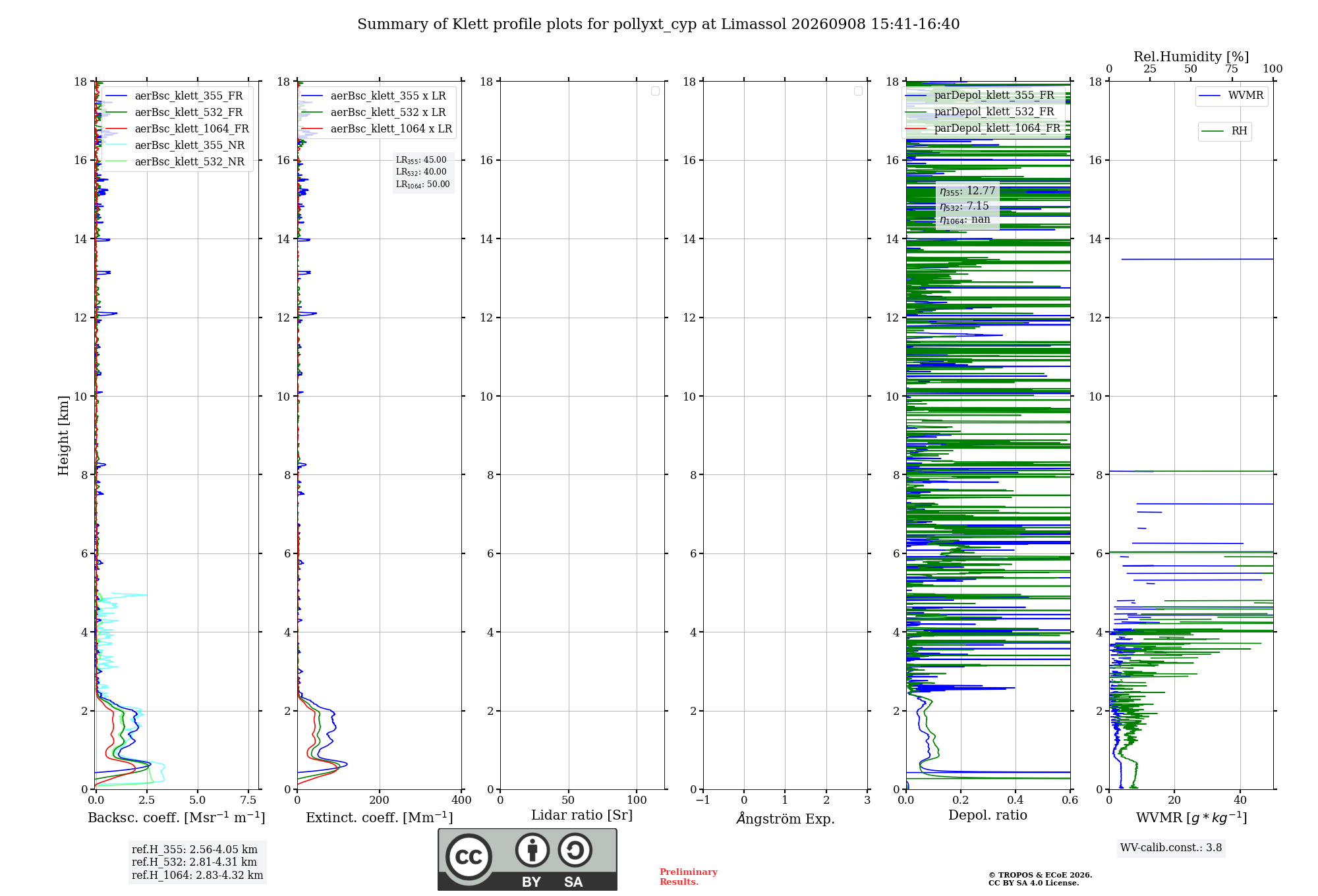Click the empty legend box in Lidar ratio panel
The image size is (1318, 896).
655,91
